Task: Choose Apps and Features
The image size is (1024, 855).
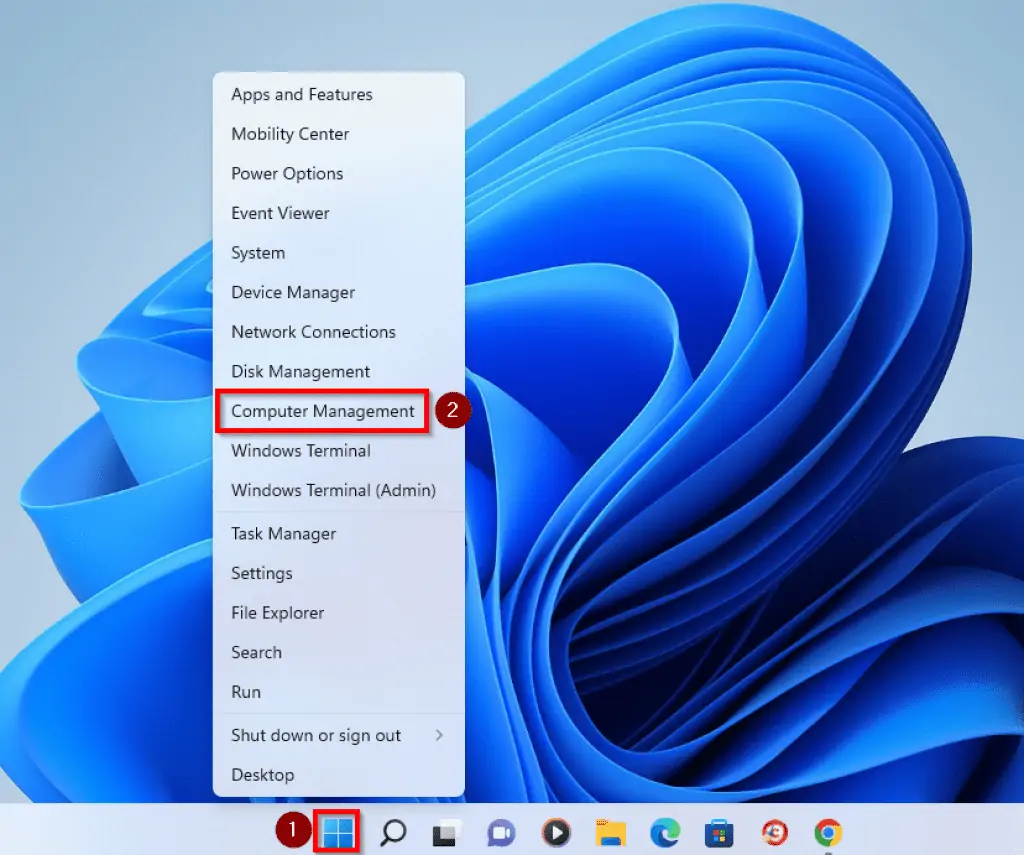Action: point(302,94)
